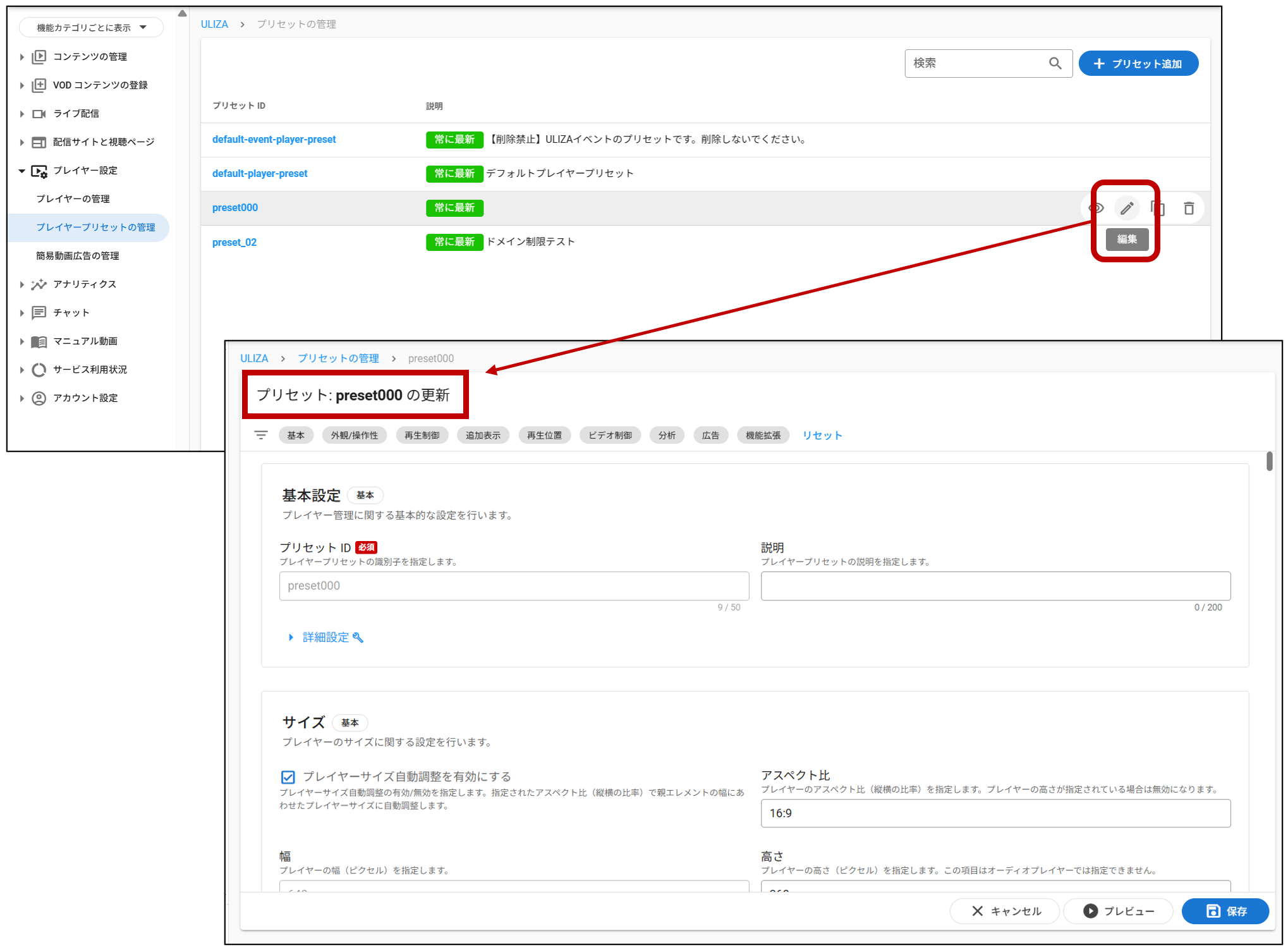Click the trash delete icon for preset000
The height and width of the screenshot is (950, 1288).
pyautogui.click(x=1189, y=208)
